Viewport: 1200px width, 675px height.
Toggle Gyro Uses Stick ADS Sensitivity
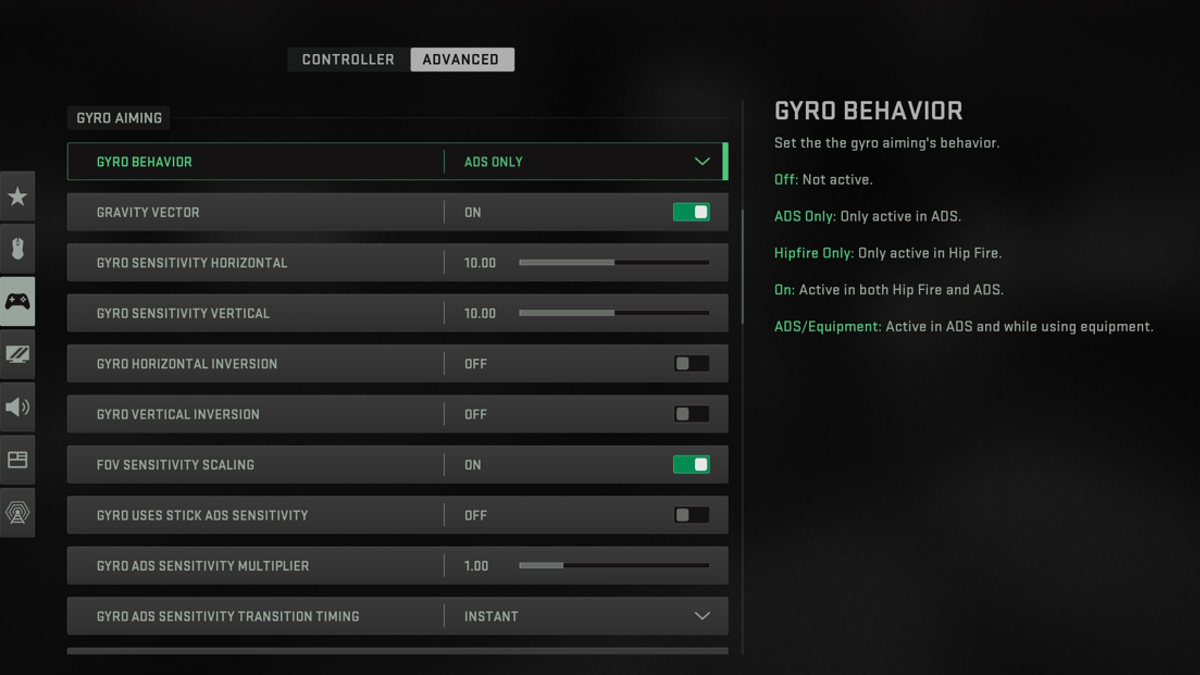coord(691,515)
